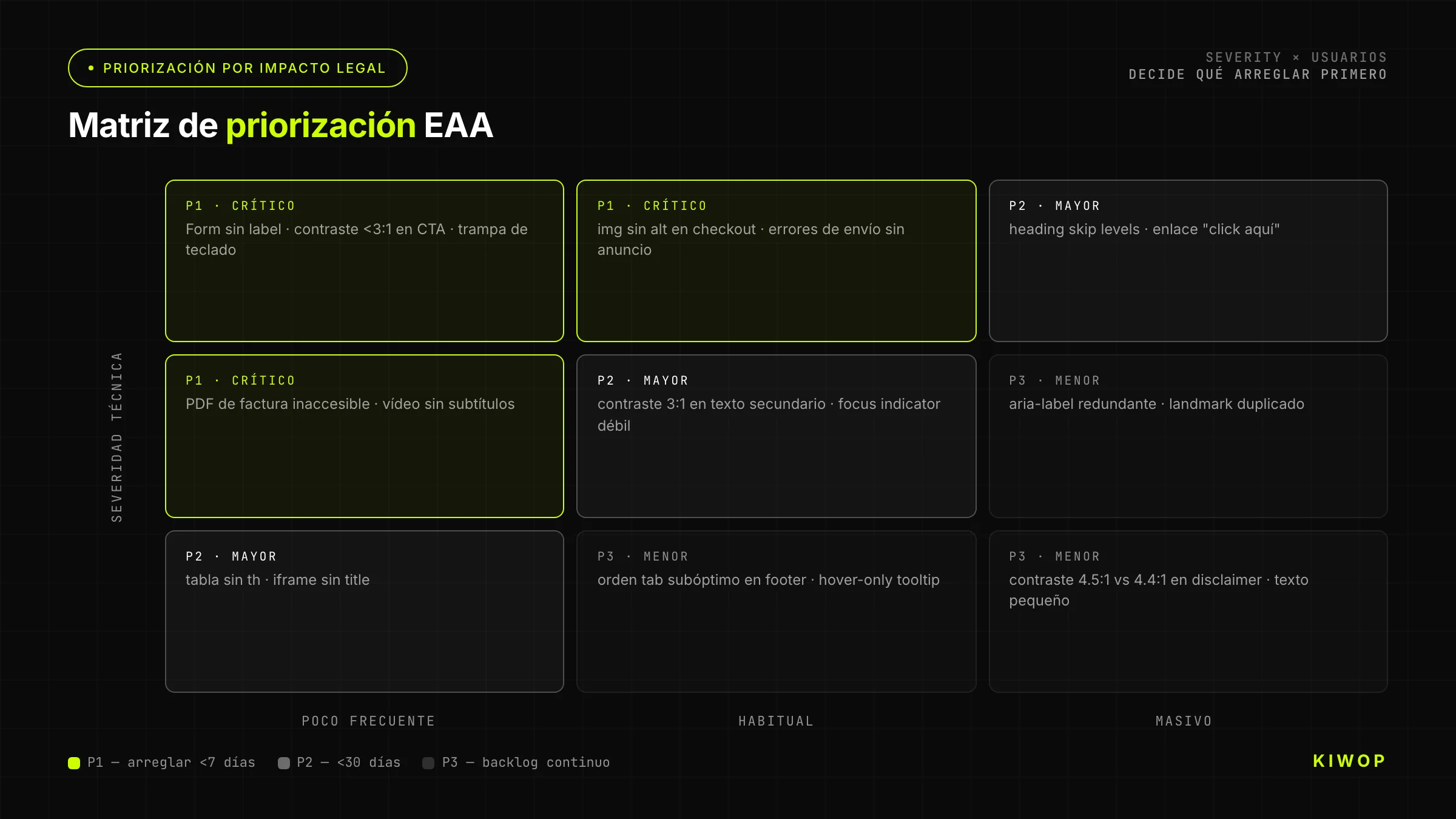
Task: Click the 'Priorización por impacto legal' pill badge
Action: pos(237,68)
